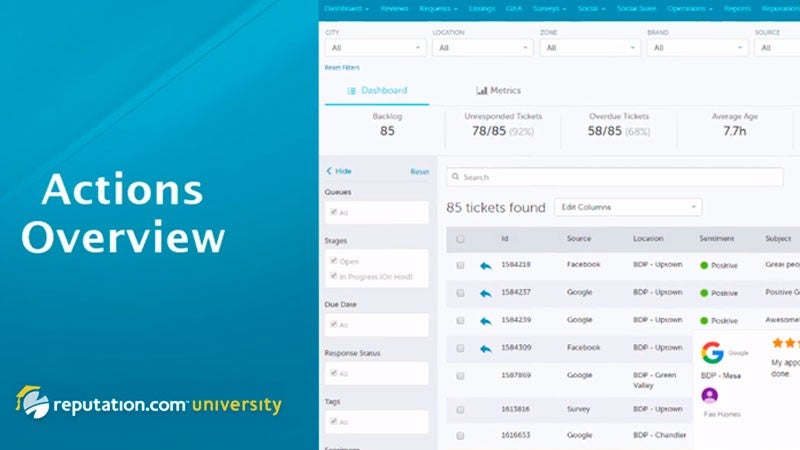The width and height of the screenshot is (800, 450).
Task: Open the Location filter dropdown
Action: coord(483,47)
